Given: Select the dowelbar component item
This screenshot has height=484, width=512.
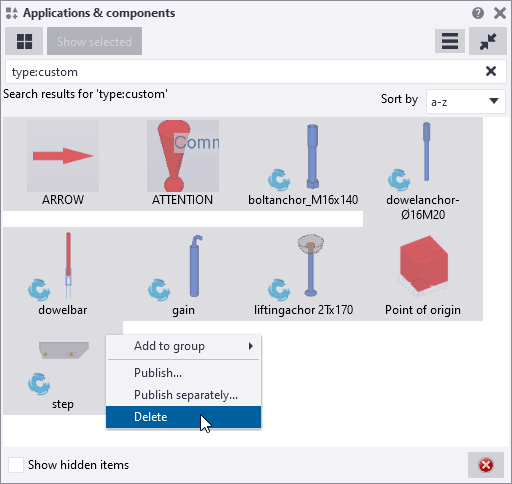Looking at the screenshot, I should coord(63,274).
